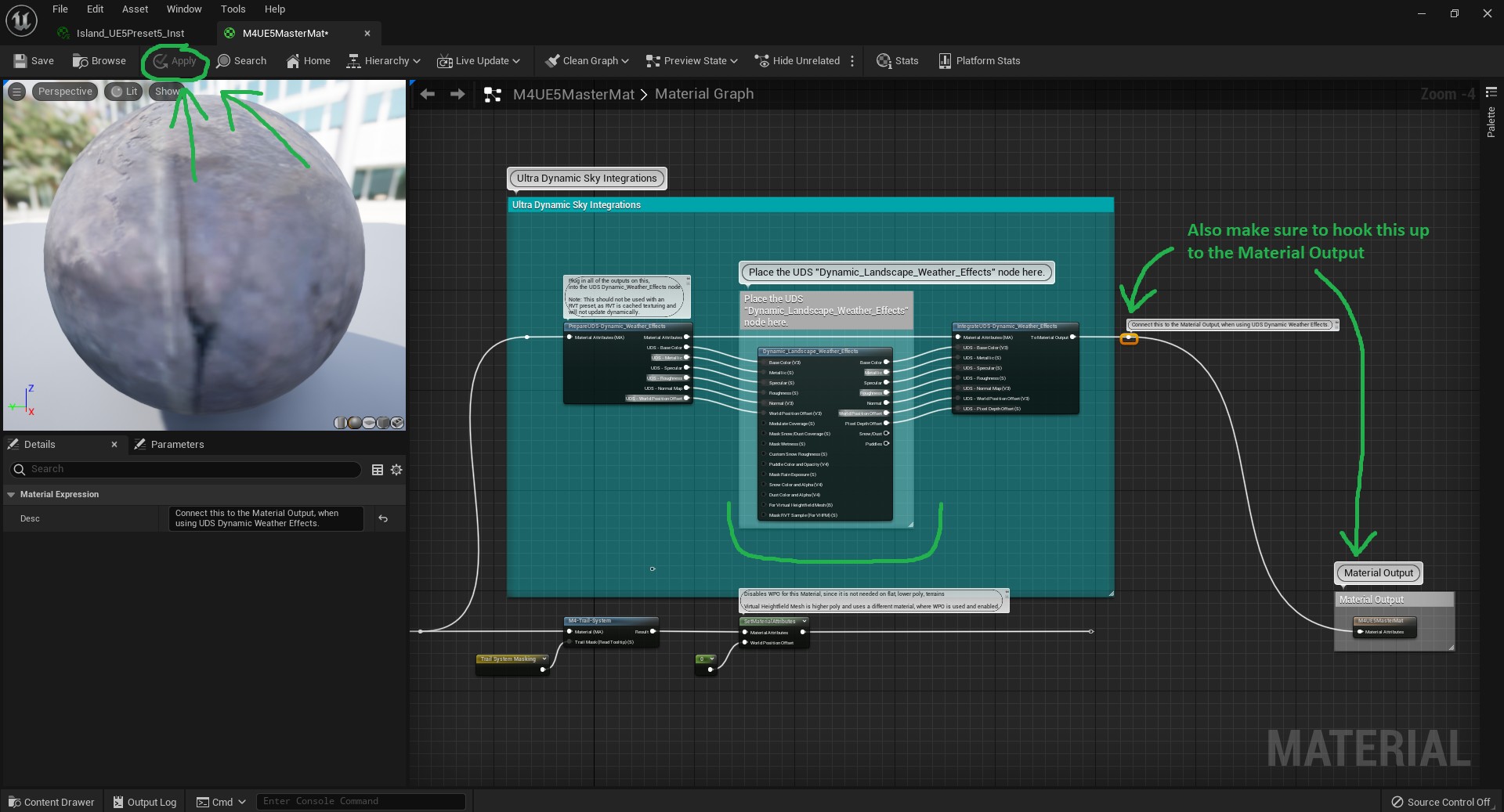
Task: Open the Preview State dropdown
Action: [x=691, y=61]
